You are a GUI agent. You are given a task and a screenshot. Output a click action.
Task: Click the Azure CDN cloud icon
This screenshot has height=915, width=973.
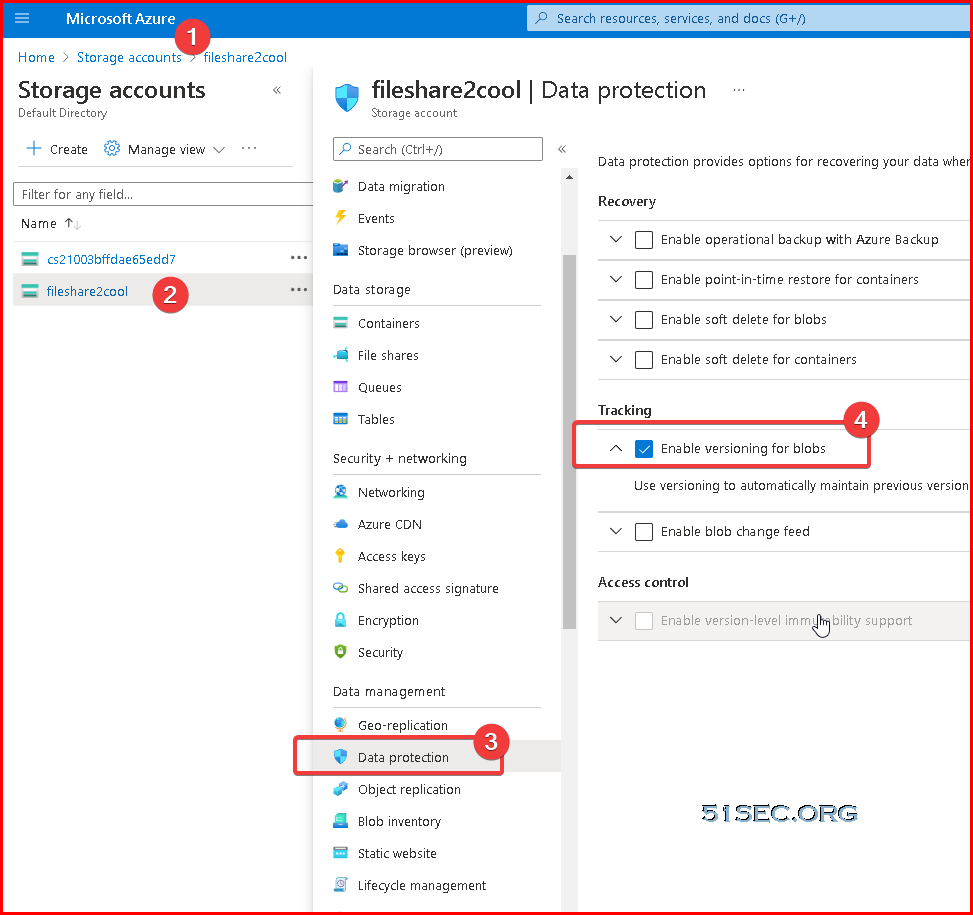point(340,524)
